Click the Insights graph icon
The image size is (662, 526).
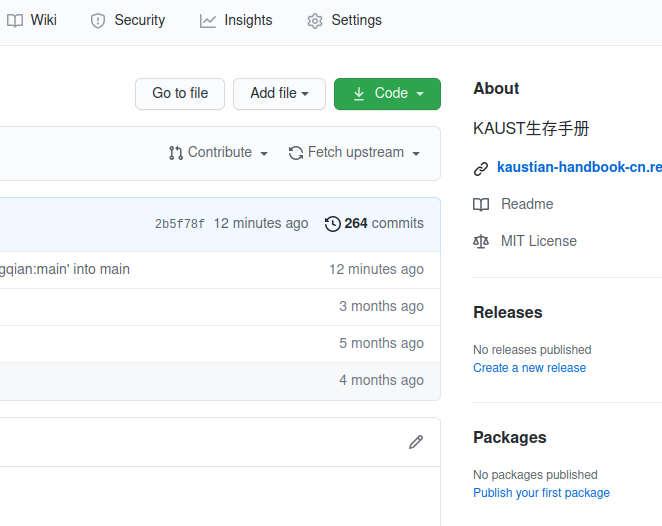pos(208,21)
